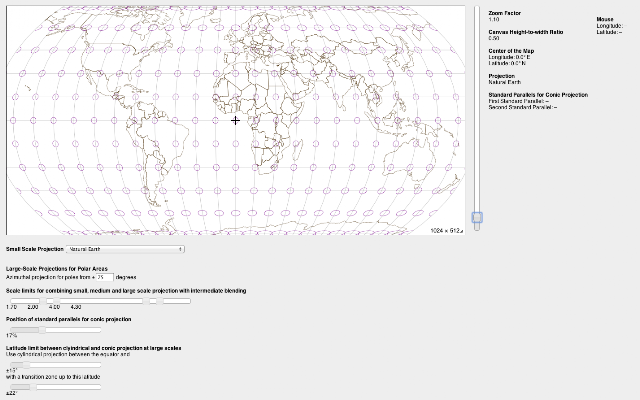Click on Madagascar island in the map
The height and width of the screenshot is (400, 640).
pyautogui.click(x=298, y=148)
